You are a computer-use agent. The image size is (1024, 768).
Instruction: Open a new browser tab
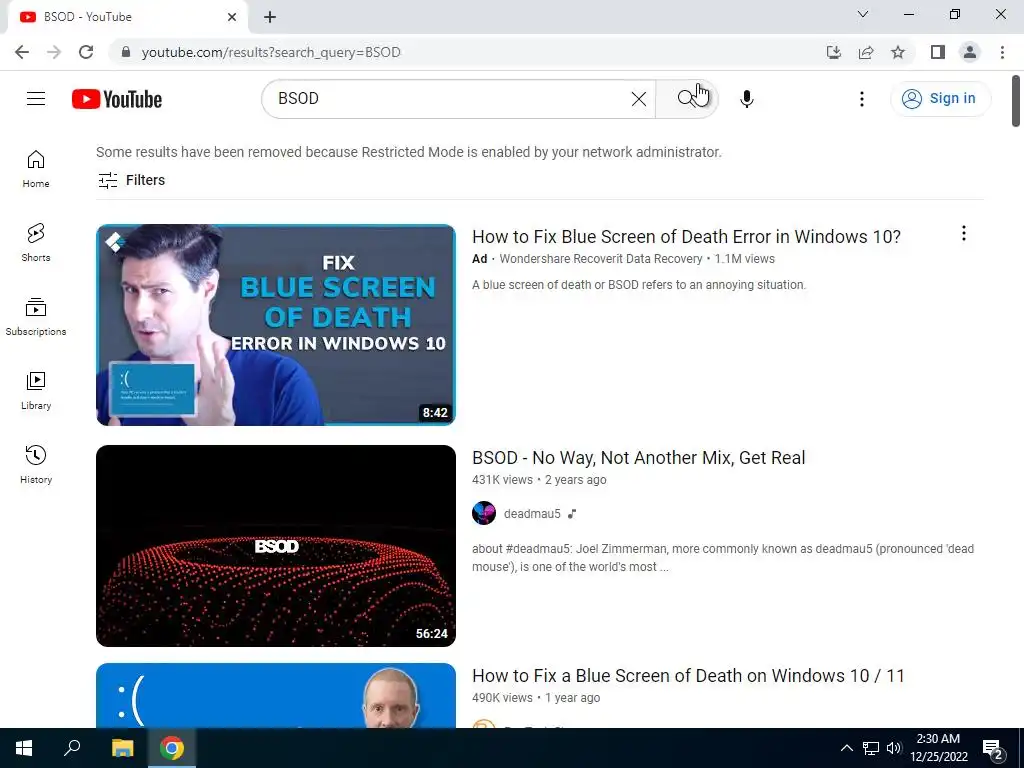pyautogui.click(x=270, y=17)
